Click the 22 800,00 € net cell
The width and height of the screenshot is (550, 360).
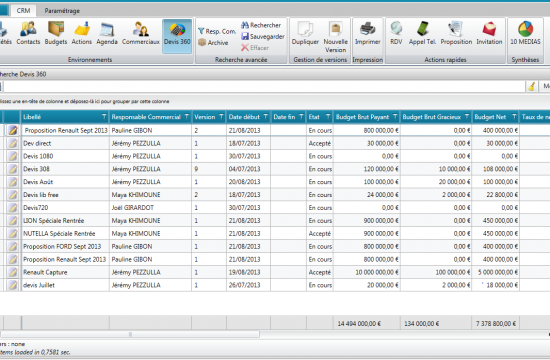[x=496, y=195]
